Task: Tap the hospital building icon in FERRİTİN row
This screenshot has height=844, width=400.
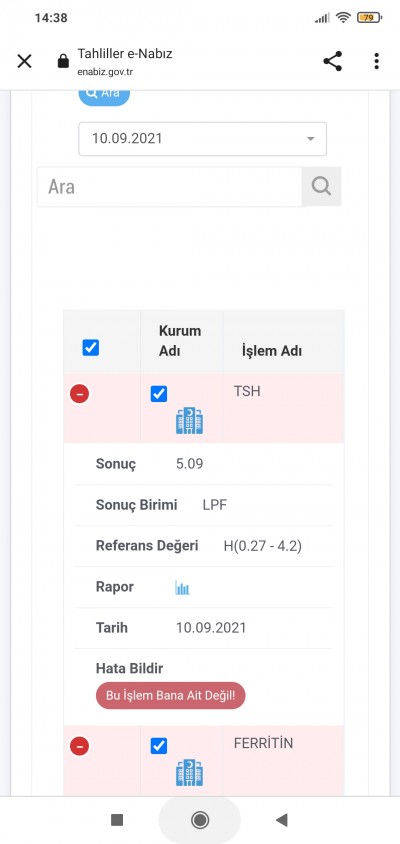Action: click(190, 773)
